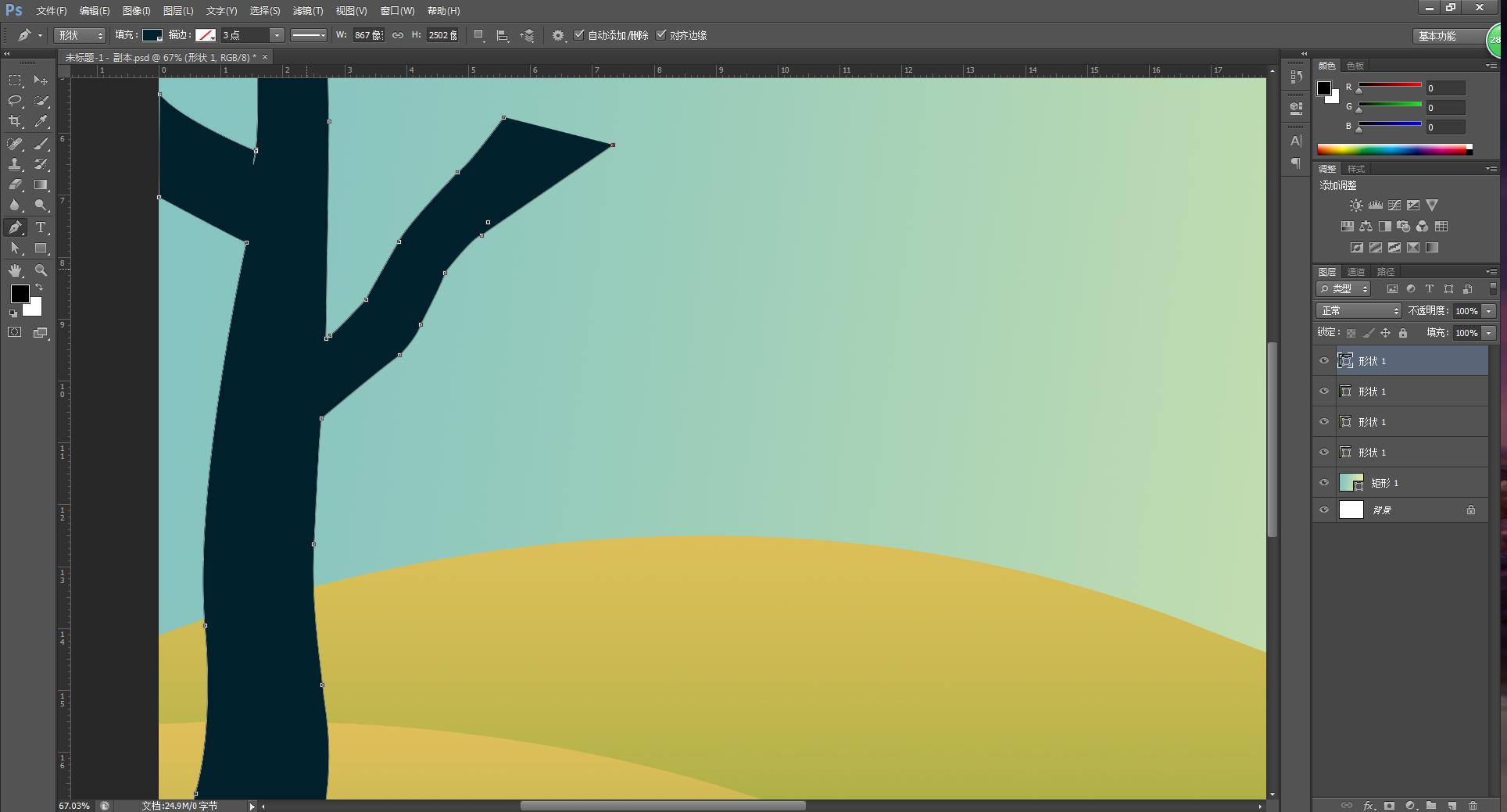Choose the Horizontal Type tool
This screenshot has width=1507, height=812.
tap(41, 227)
